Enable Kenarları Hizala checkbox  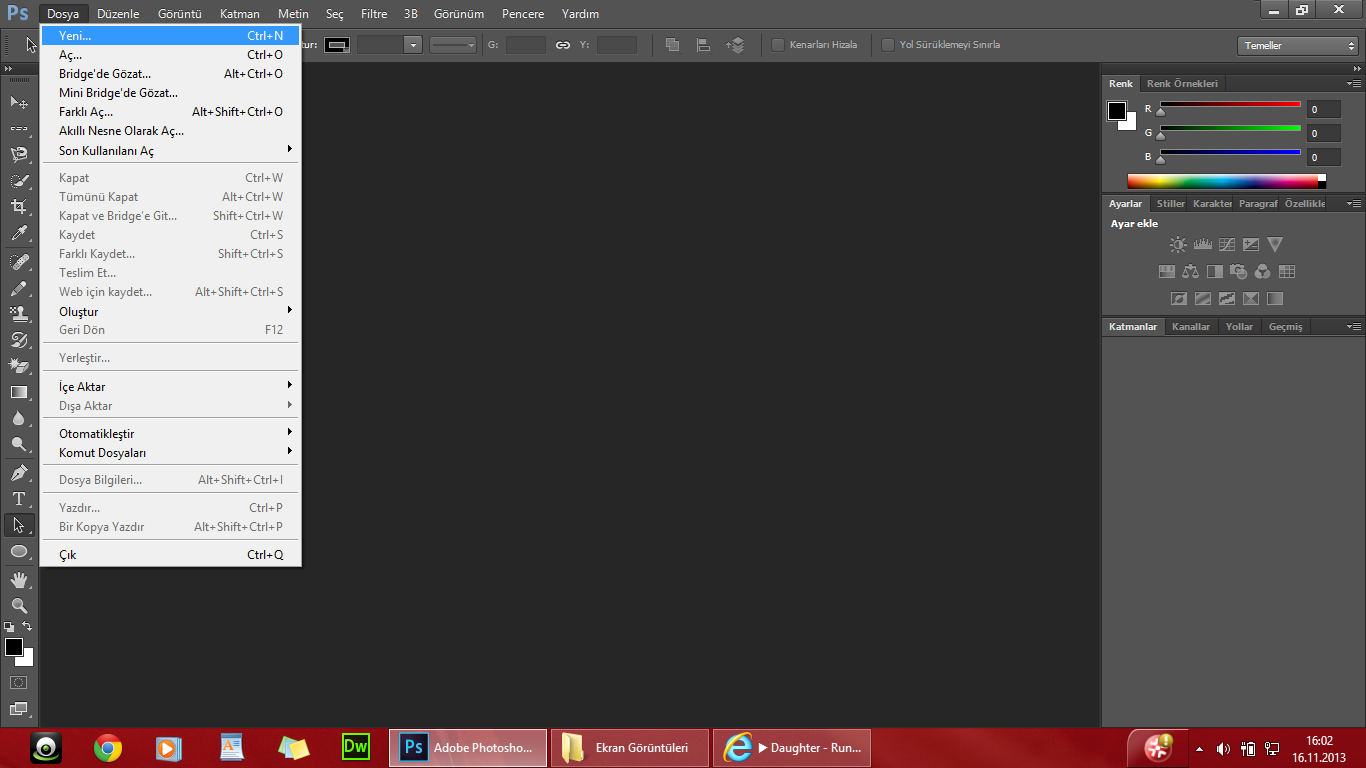[x=778, y=45]
